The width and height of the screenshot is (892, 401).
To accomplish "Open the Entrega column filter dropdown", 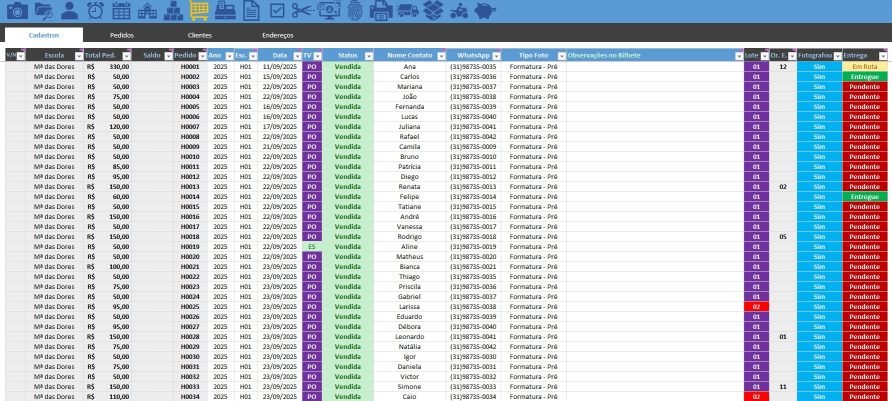I will (x=884, y=56).
